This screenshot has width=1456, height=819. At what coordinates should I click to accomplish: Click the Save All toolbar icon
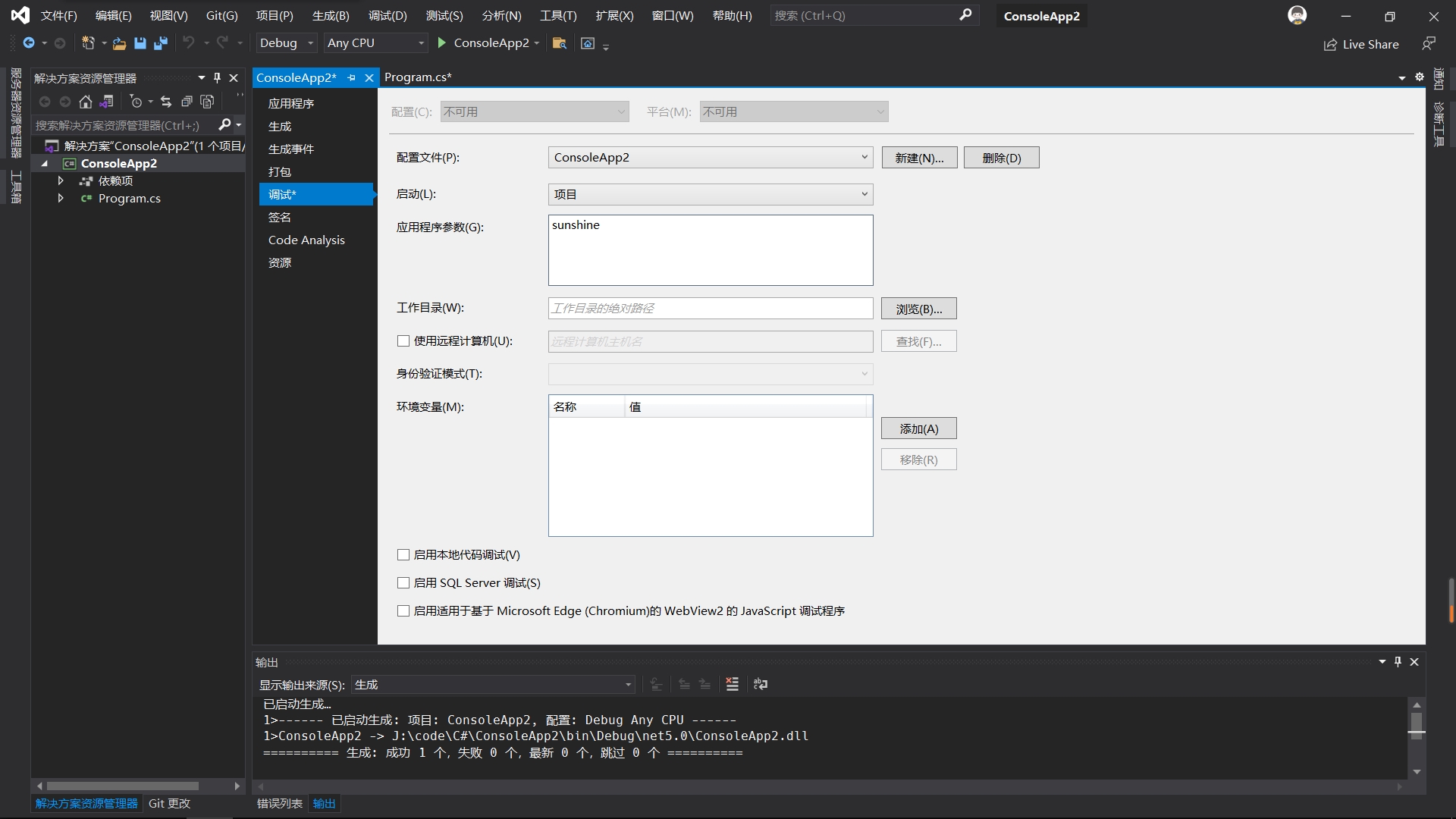click(160, 43)
